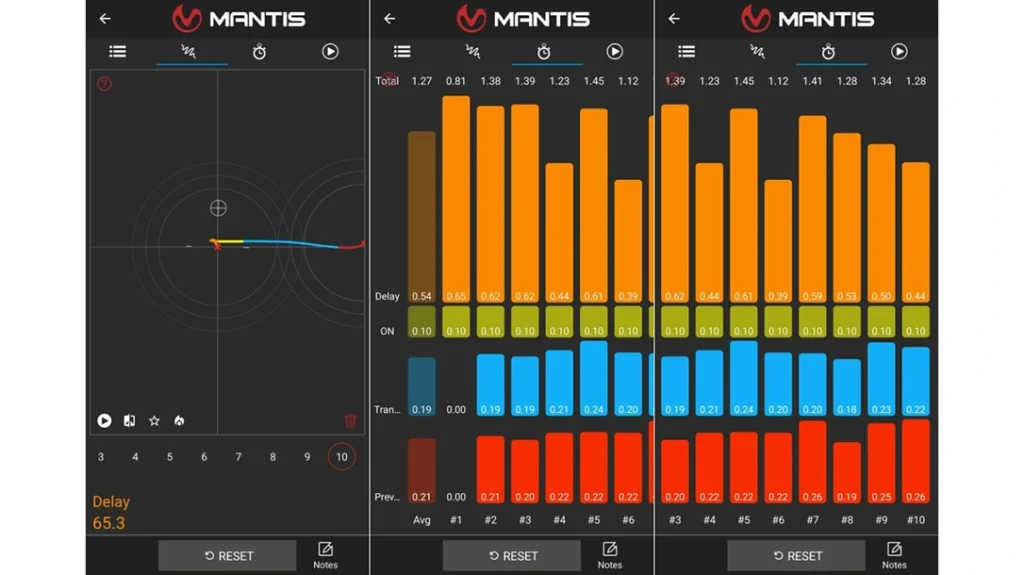Tap middle panel's #2 delay bar 0.62
Viewport: 1024px width, 575px height.
(x=490, y=205)
